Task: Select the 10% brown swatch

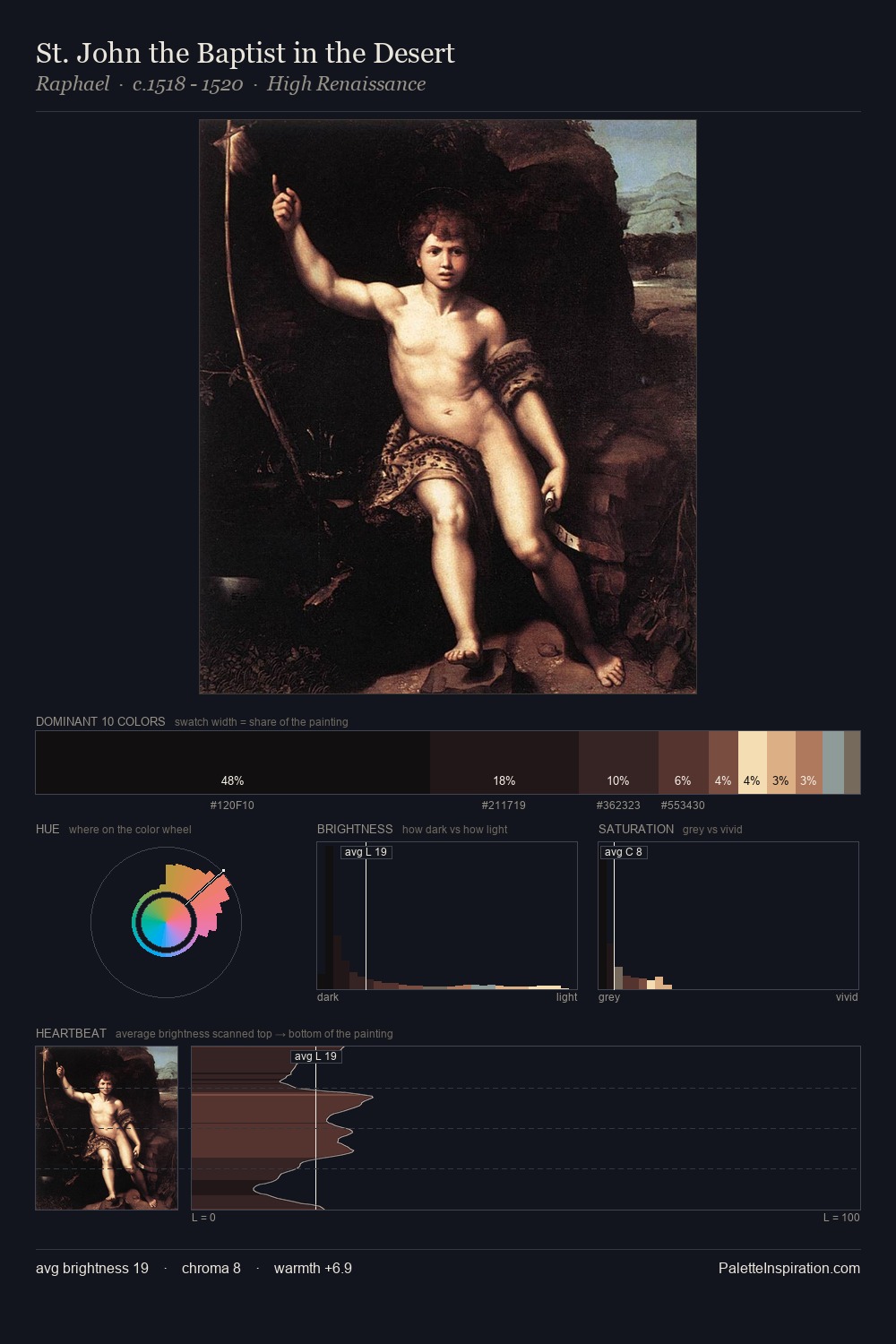Action: tap(618, 762)
